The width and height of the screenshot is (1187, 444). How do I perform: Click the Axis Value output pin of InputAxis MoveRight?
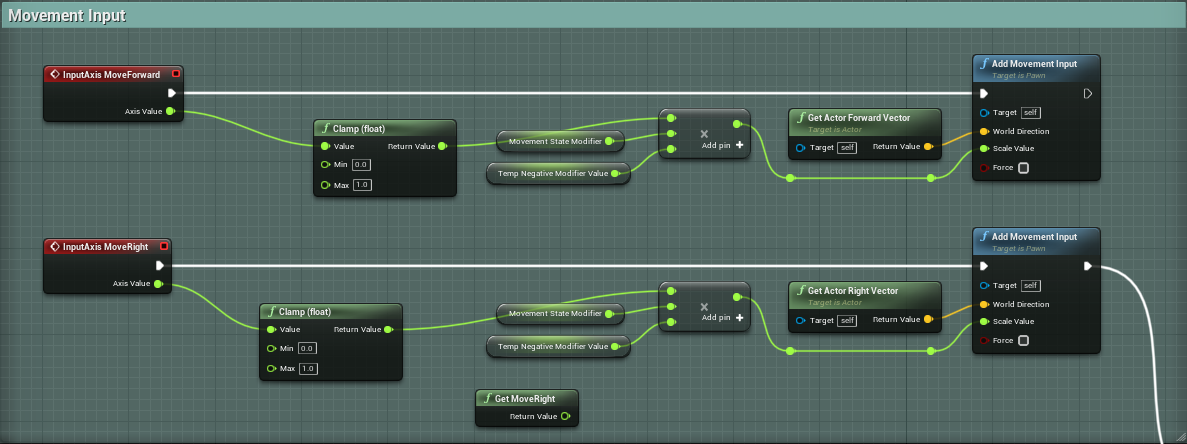point(158,284)
